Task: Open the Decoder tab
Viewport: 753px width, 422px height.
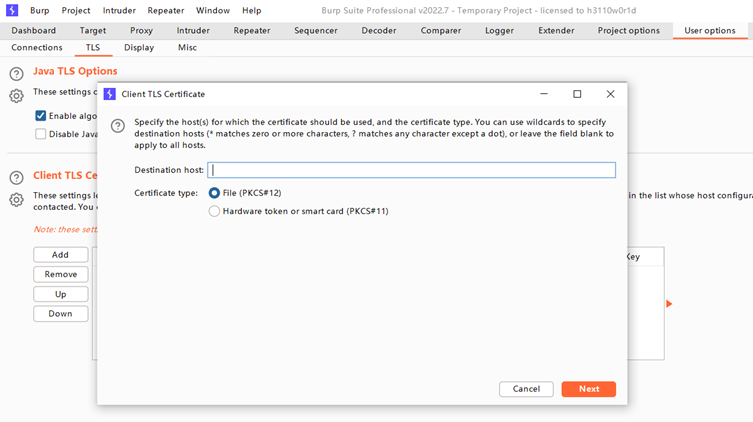Action: point(379,31)
